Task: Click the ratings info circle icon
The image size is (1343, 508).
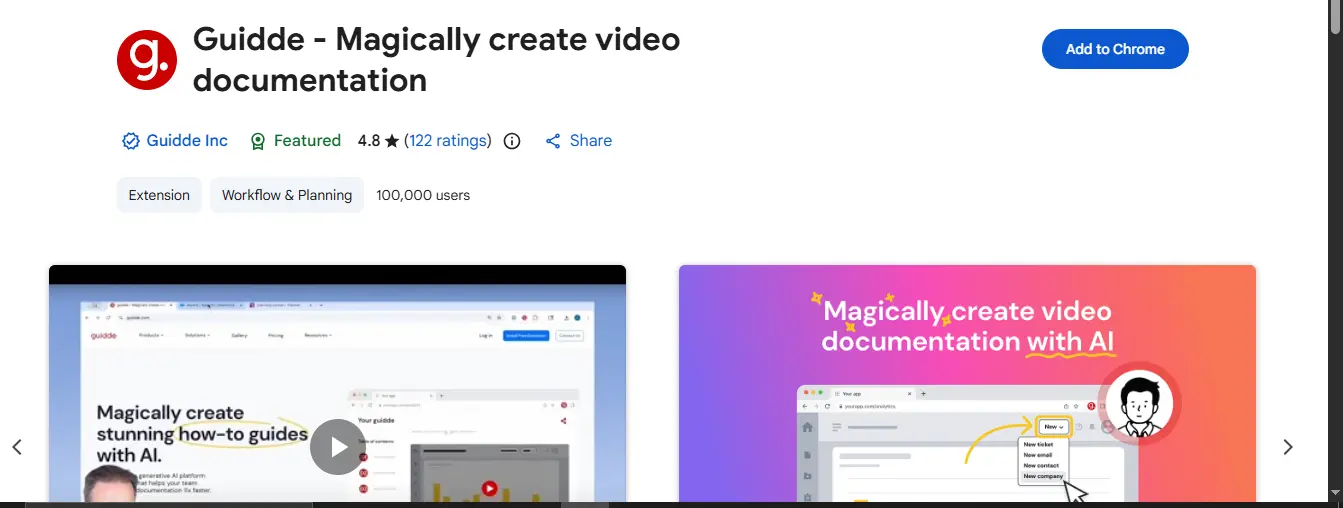Action: coord(512,141)
